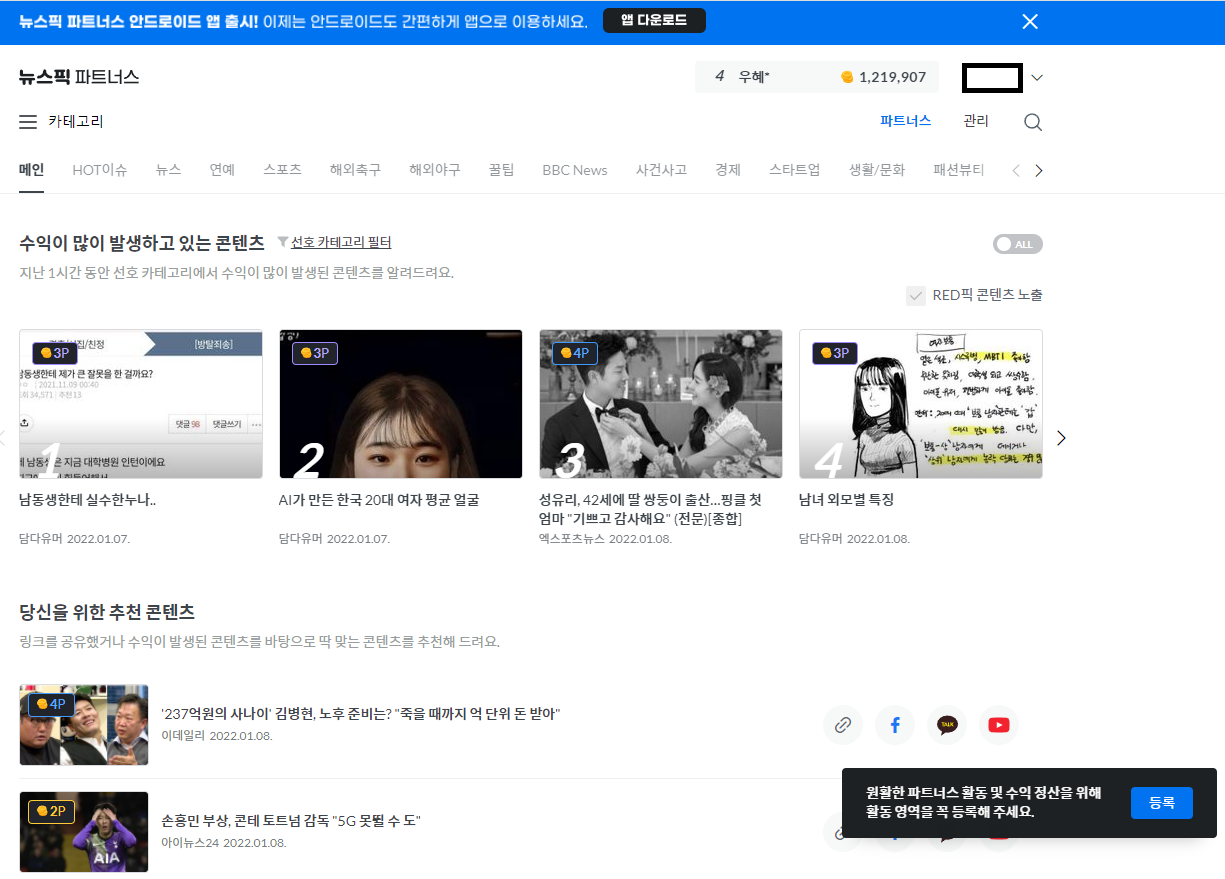Share 김병현 article on Facebook
Viewport: 1225px width, 879px height.
click(895, 725)
